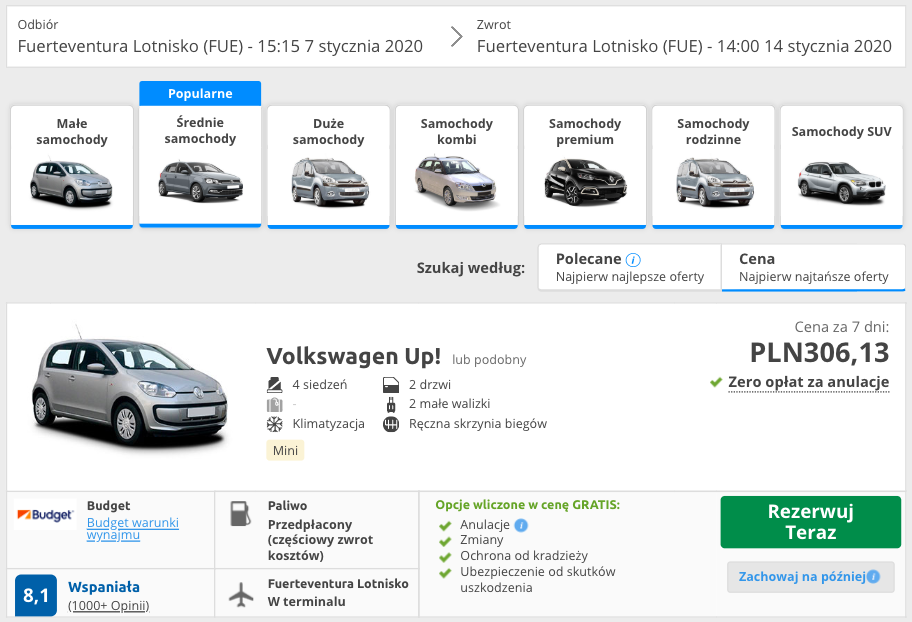The height and width of the screenshot is (622, 912).
Task: Open Budget warunki wynajmu link
Action: pyautogui.click(x=133, y=528)
